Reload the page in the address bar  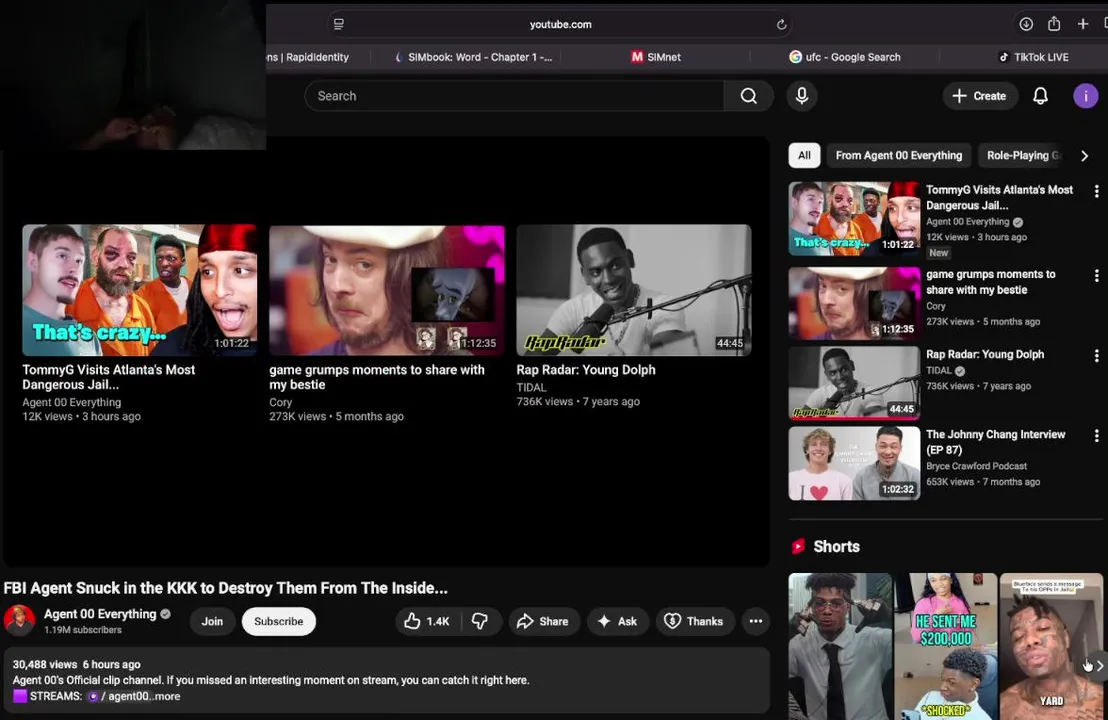(781, 24)
